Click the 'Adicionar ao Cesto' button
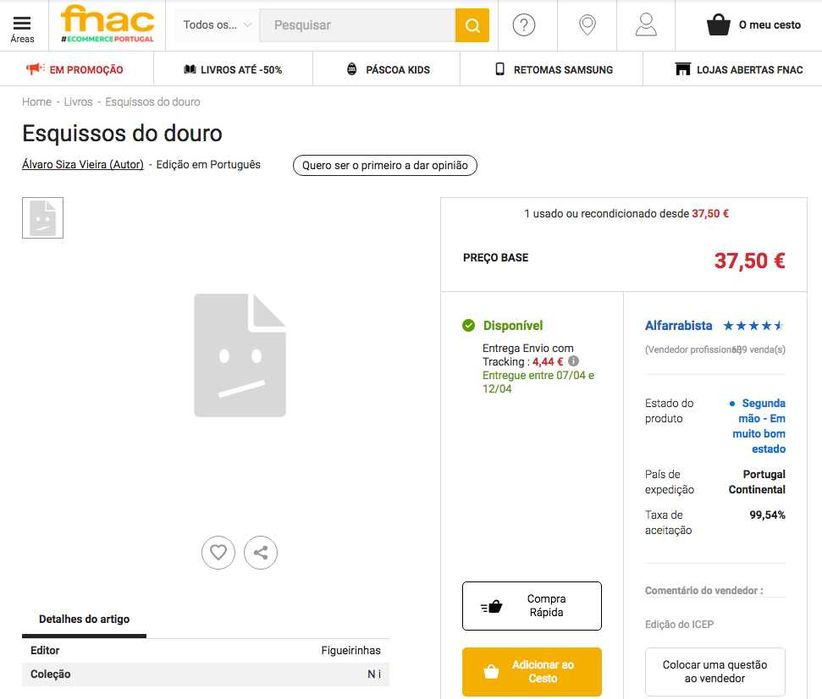Image resolution: width=822 pixels, height=699 pixels. coord(532,671)
